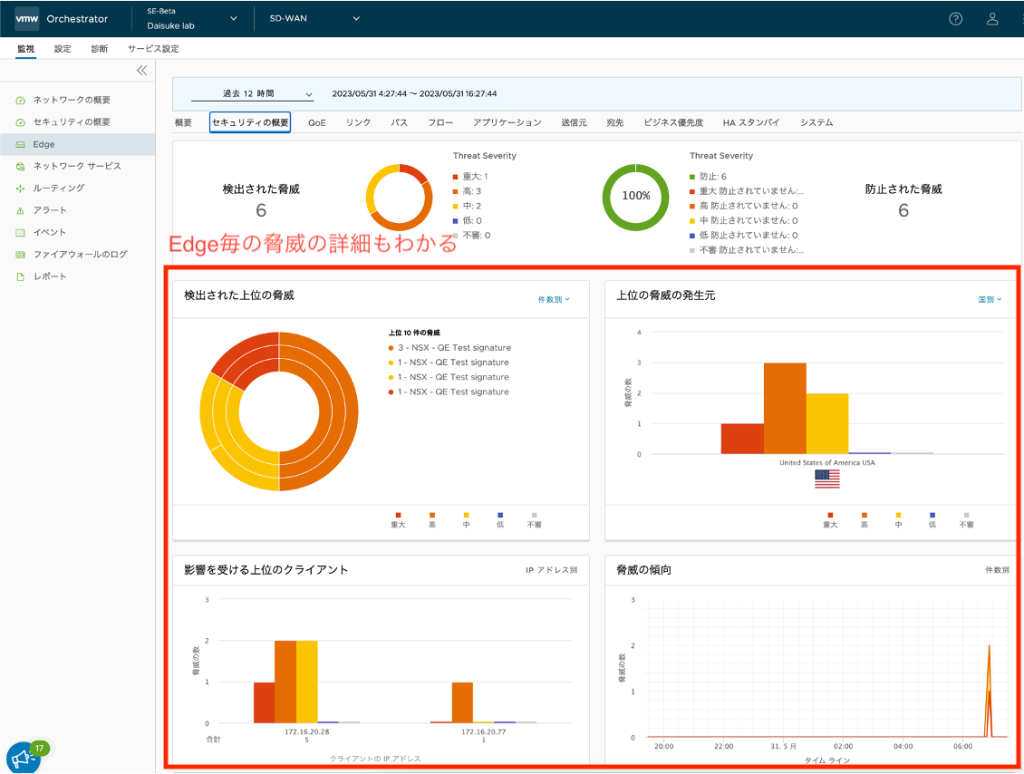The height and width of the screenshot is (774, 1024).
Task: Click the United States flag thumbnail
Action: [827, 479]
